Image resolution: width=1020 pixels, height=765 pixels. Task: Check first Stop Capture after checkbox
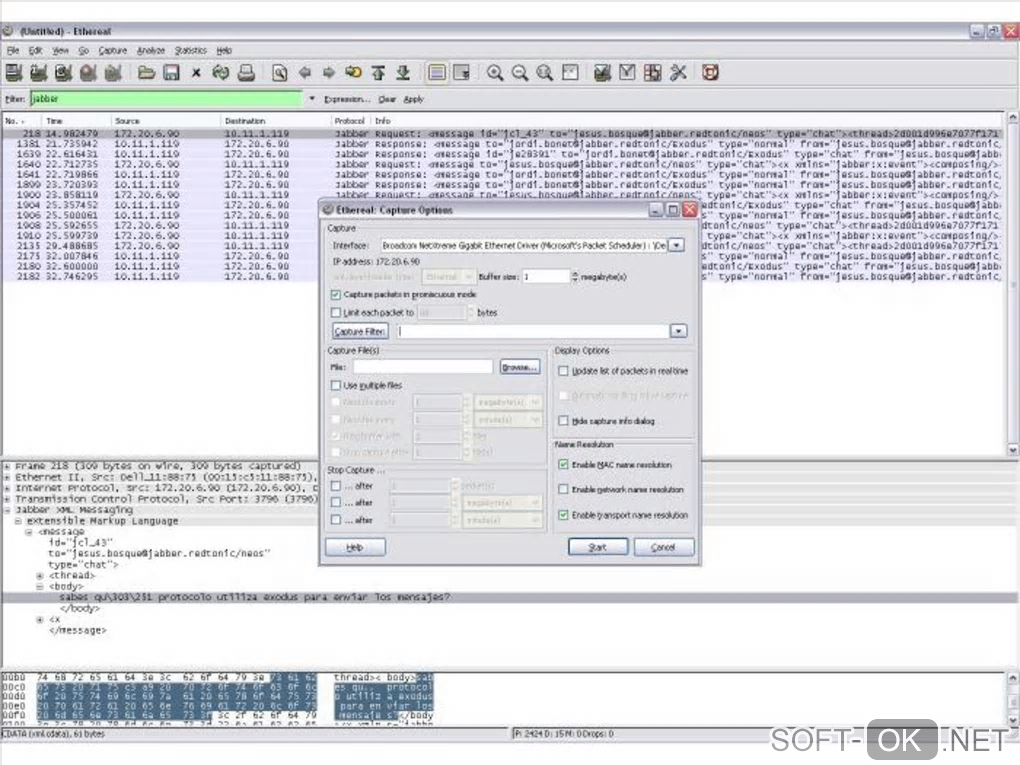(x=336, y=486)
